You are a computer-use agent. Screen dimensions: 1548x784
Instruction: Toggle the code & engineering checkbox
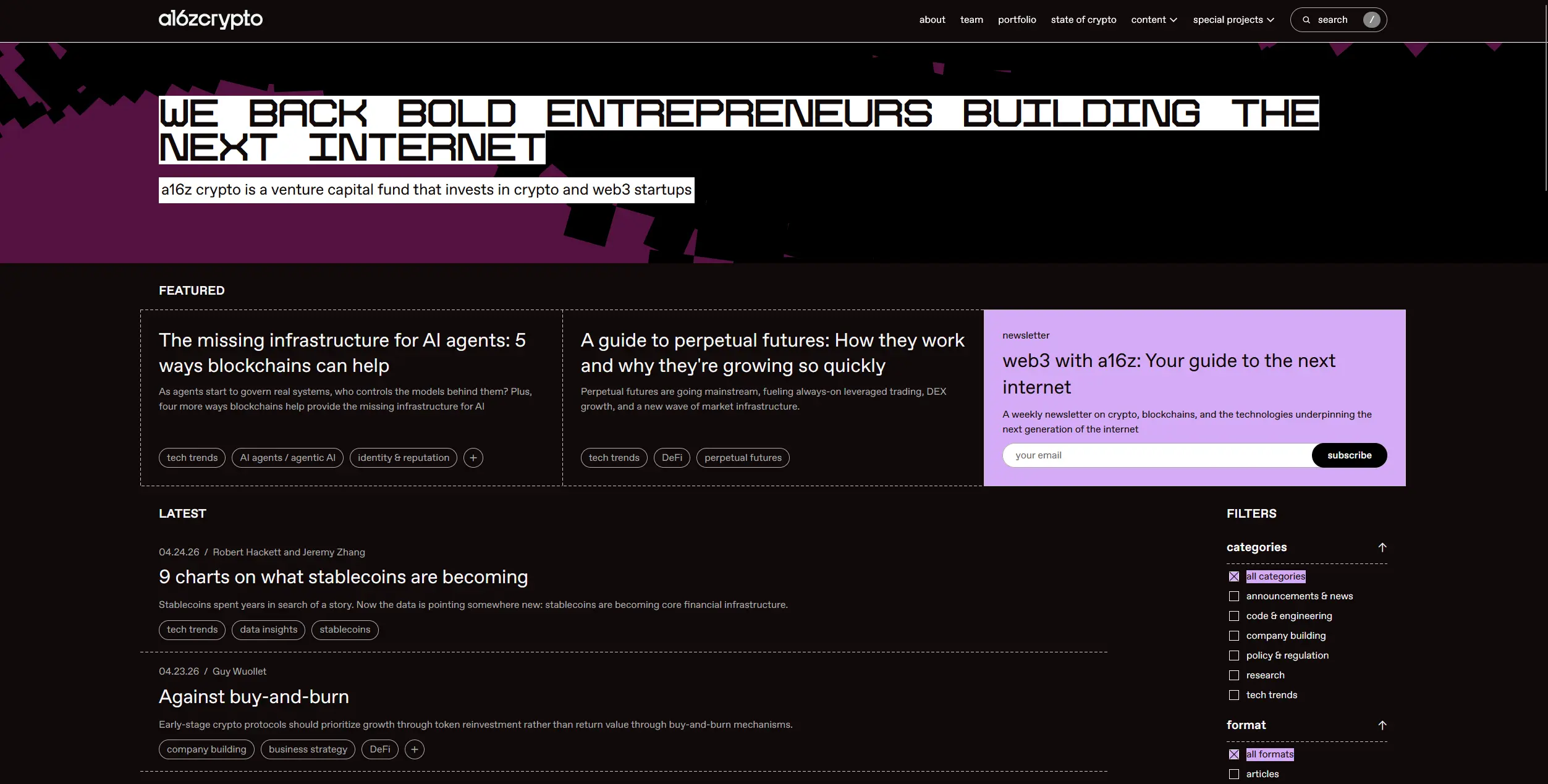[1234, 616]
